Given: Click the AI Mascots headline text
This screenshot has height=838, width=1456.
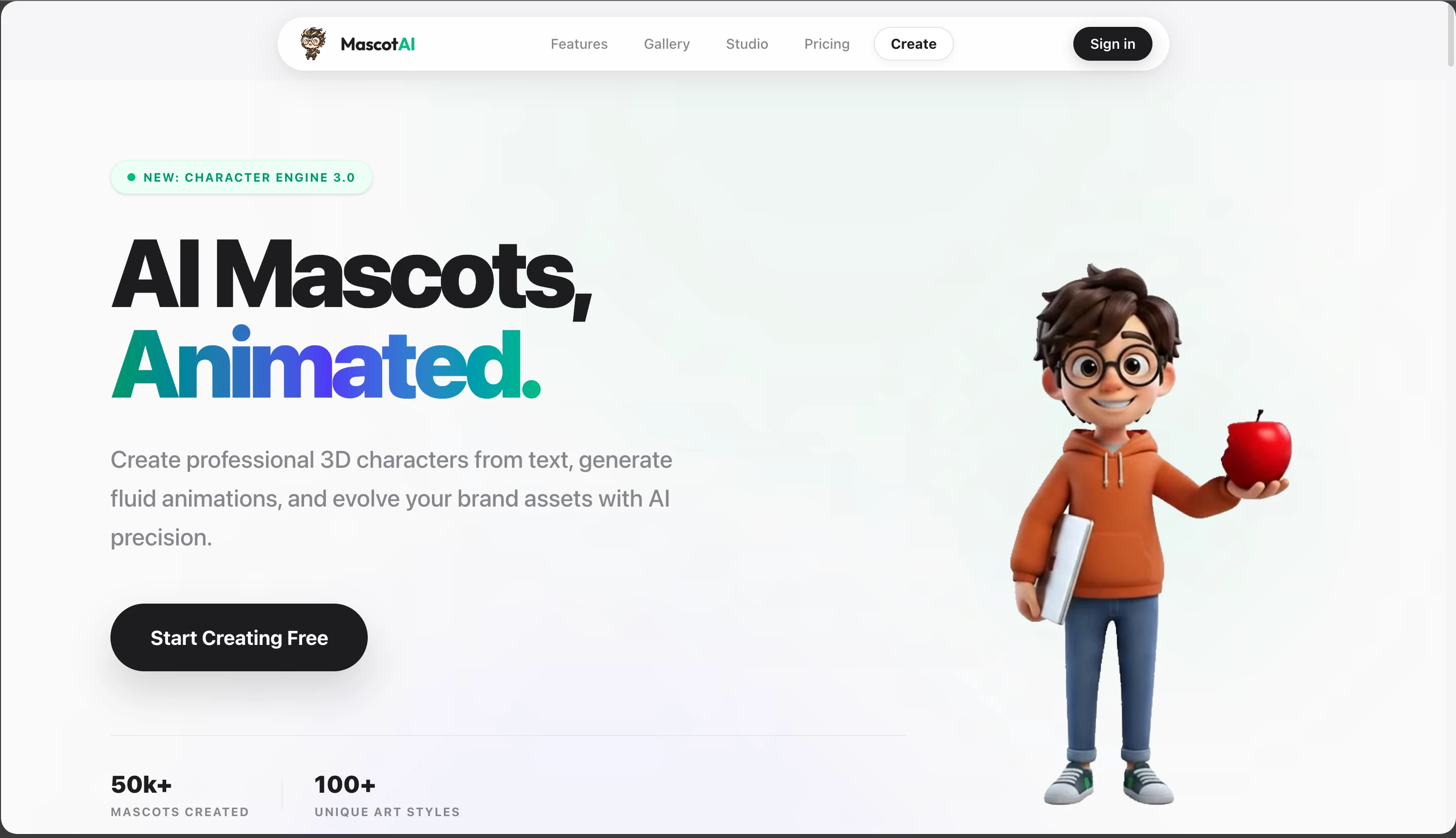Looking at the screenshot, I should click(351, 276).
